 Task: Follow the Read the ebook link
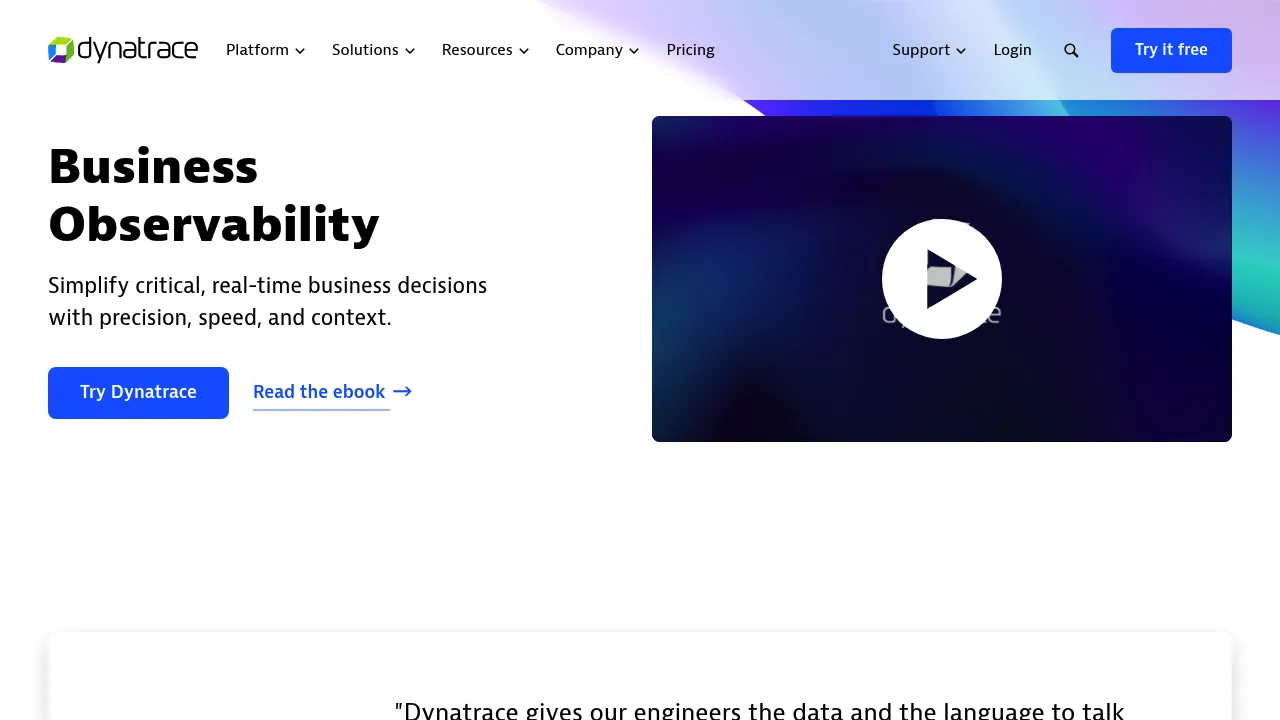pyautogui.click(x=332, y=392)
